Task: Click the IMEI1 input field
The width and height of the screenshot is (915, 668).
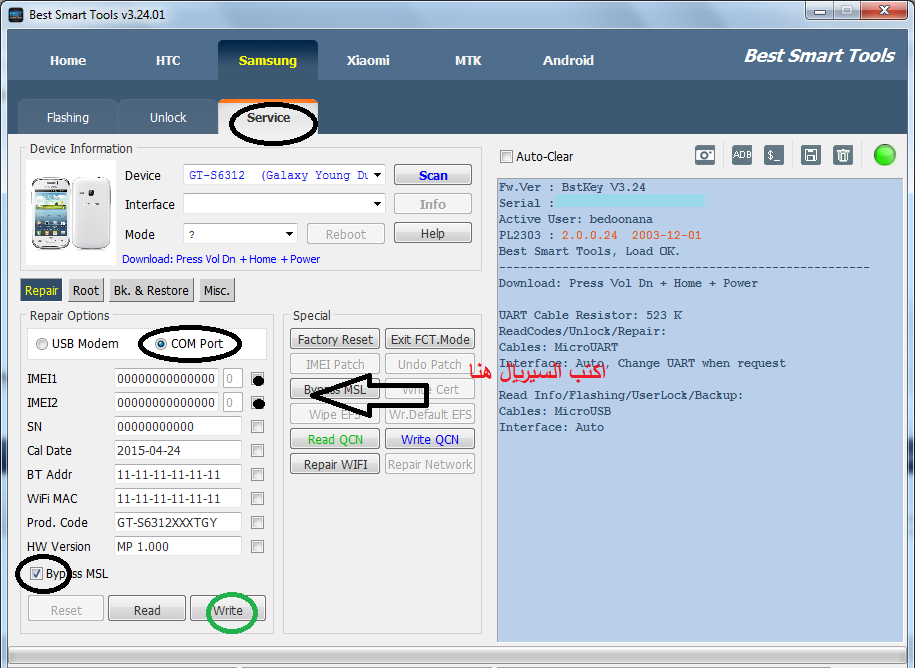Action: coord(166,379)
